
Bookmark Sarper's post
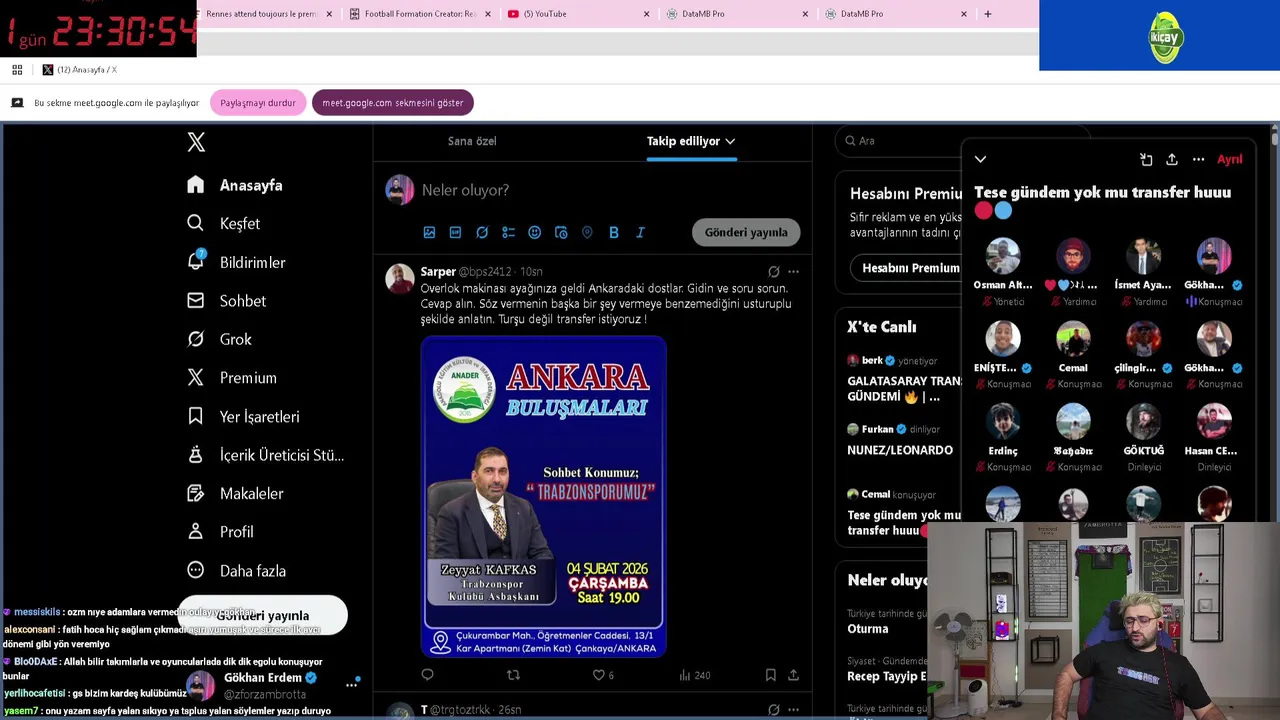coord(770,675)
